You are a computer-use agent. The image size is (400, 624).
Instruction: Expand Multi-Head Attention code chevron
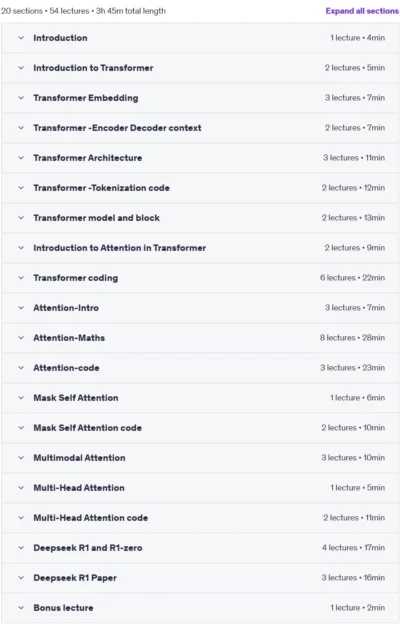pyautogui.click(x=21, y=518)
